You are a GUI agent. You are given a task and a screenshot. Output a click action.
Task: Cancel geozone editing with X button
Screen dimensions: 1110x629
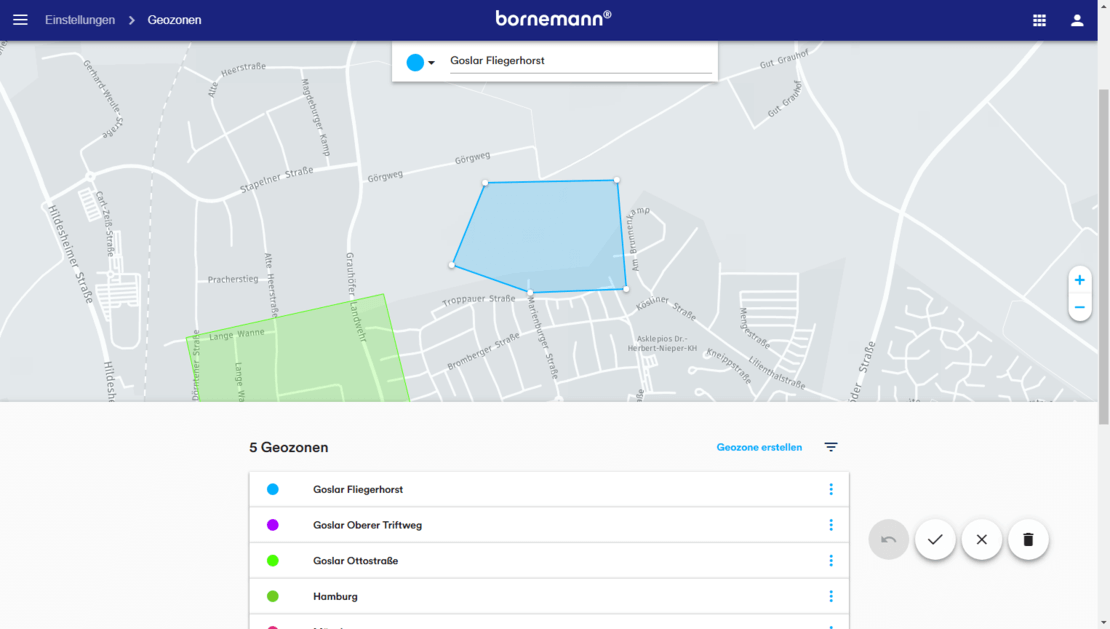pyautogui.click(x=982, y=539)
